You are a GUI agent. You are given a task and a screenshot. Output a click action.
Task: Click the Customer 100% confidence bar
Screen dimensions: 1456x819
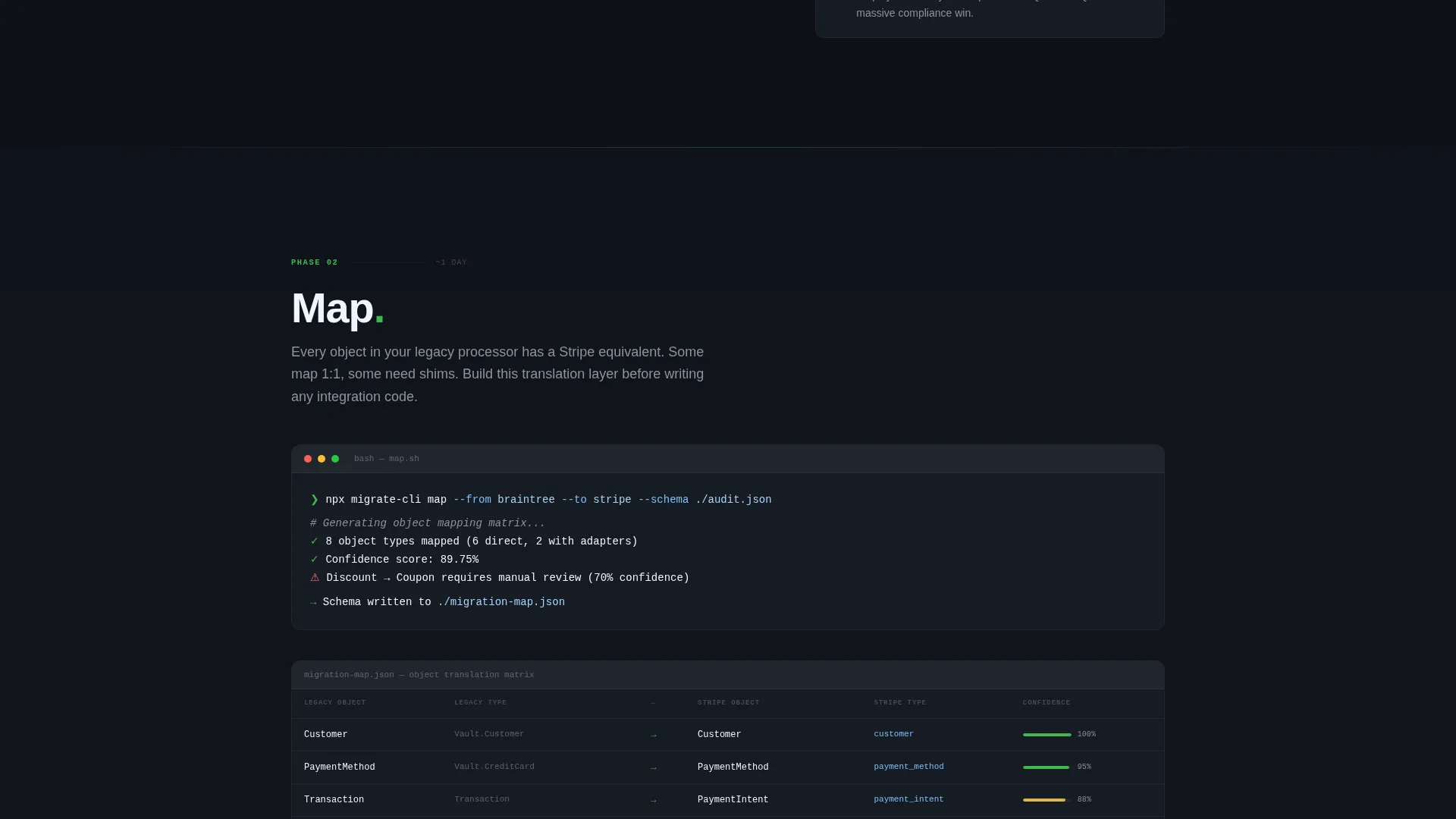click(x=1046, y=735)
